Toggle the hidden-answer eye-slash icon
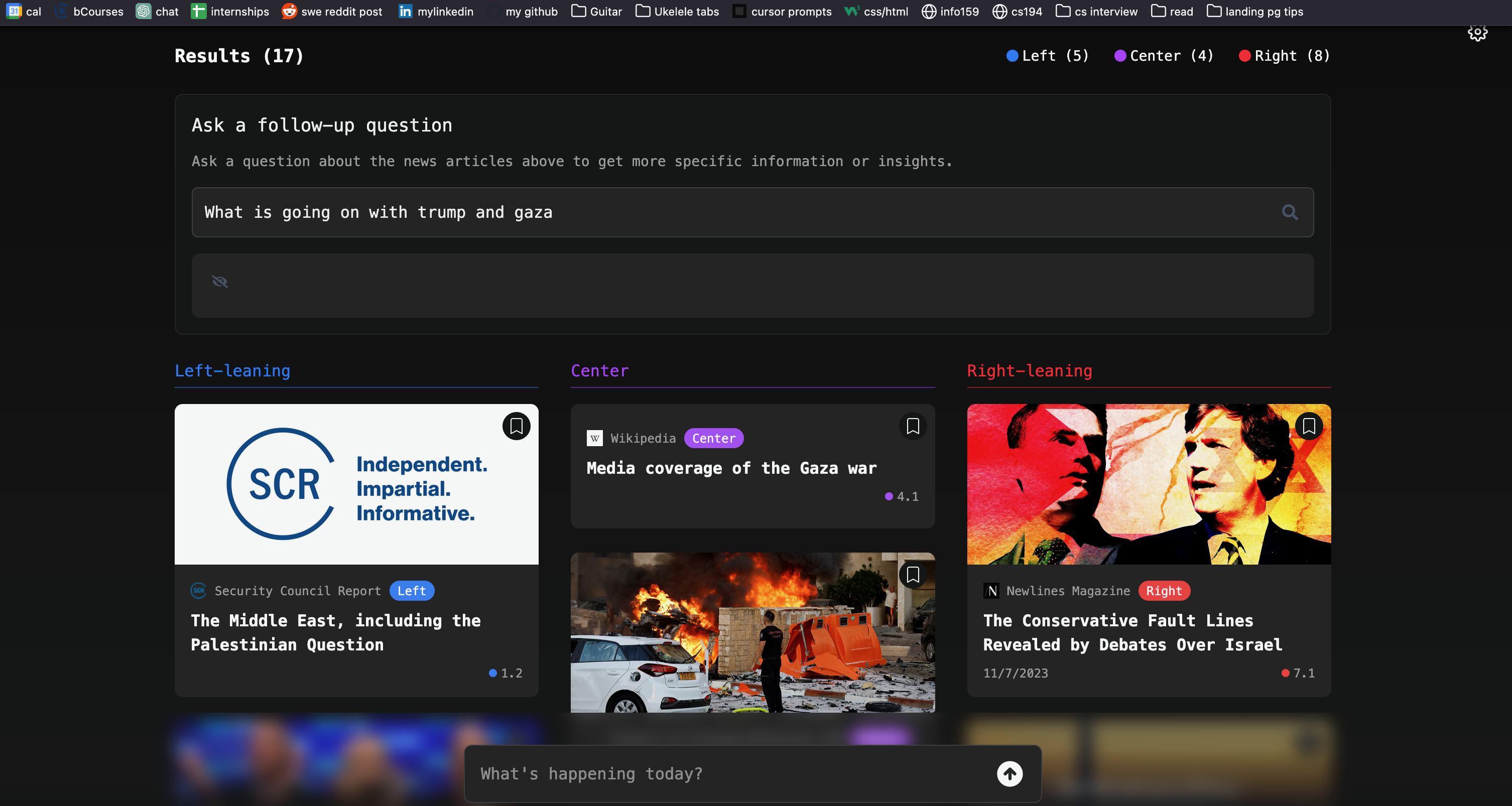1512x806 pixels. click(x=219, y=282)
